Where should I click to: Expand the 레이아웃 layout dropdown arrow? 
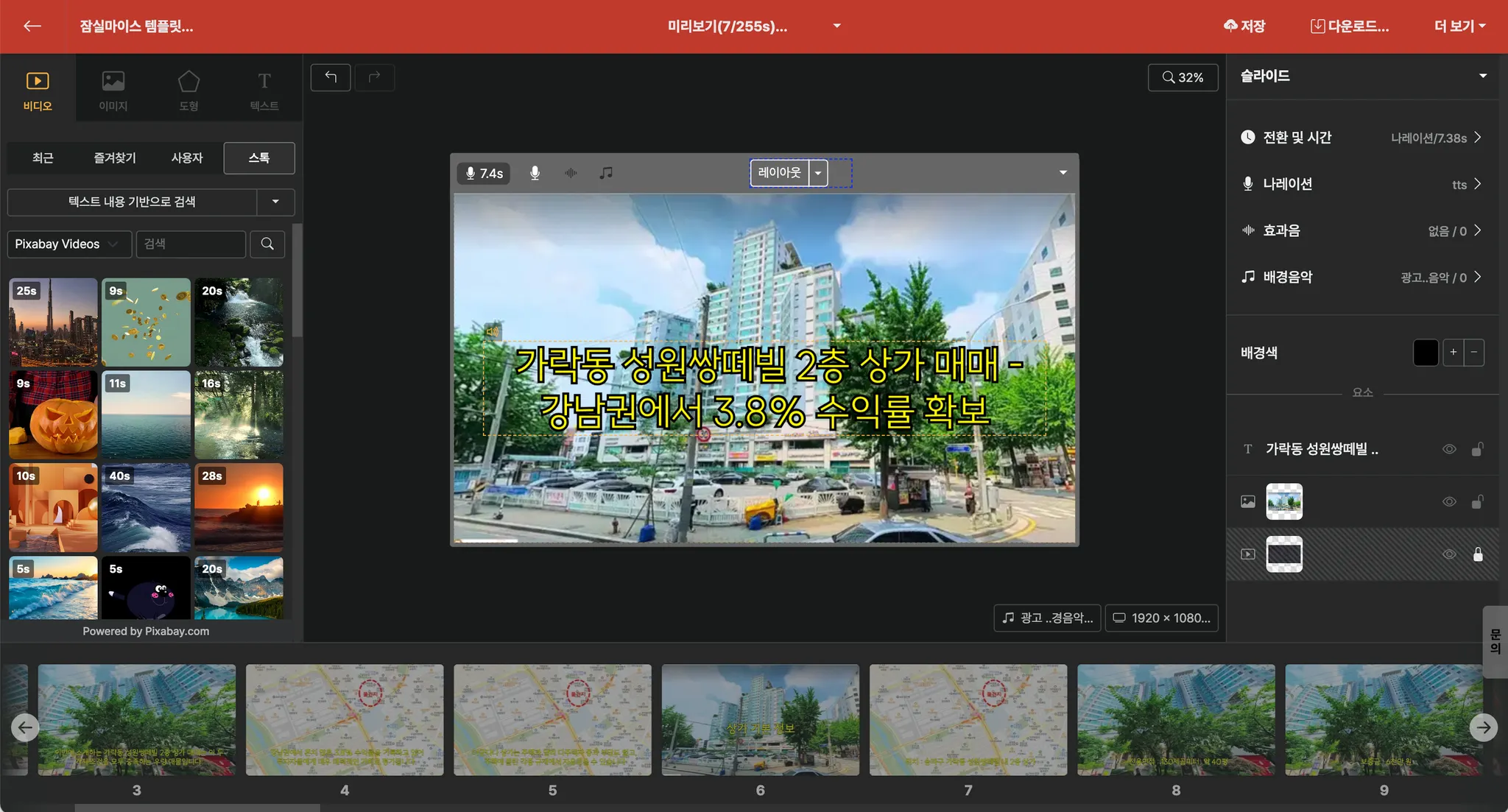coord(818,173)
